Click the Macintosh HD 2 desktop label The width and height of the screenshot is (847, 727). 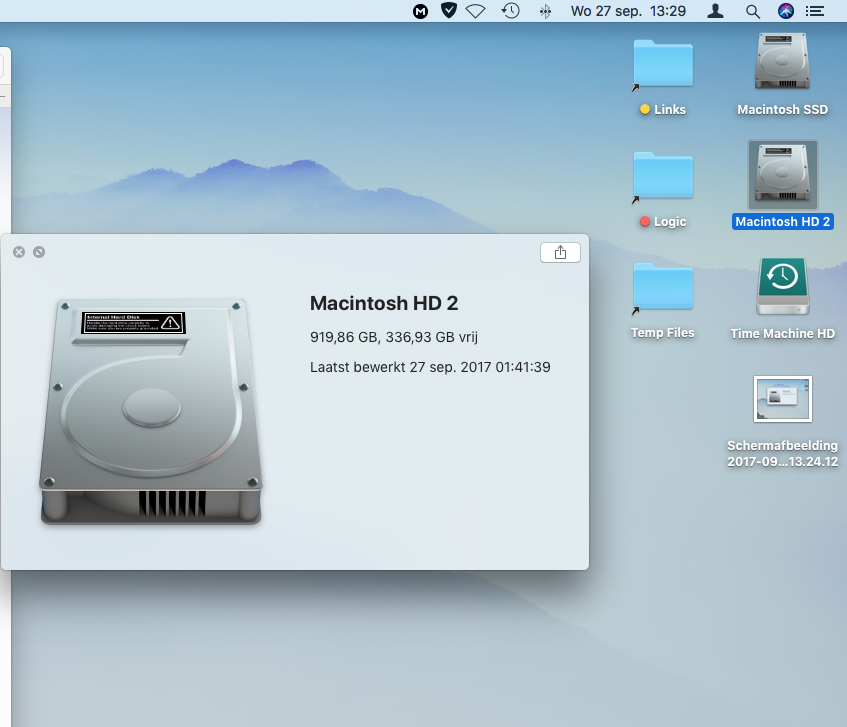click(783, 222)
